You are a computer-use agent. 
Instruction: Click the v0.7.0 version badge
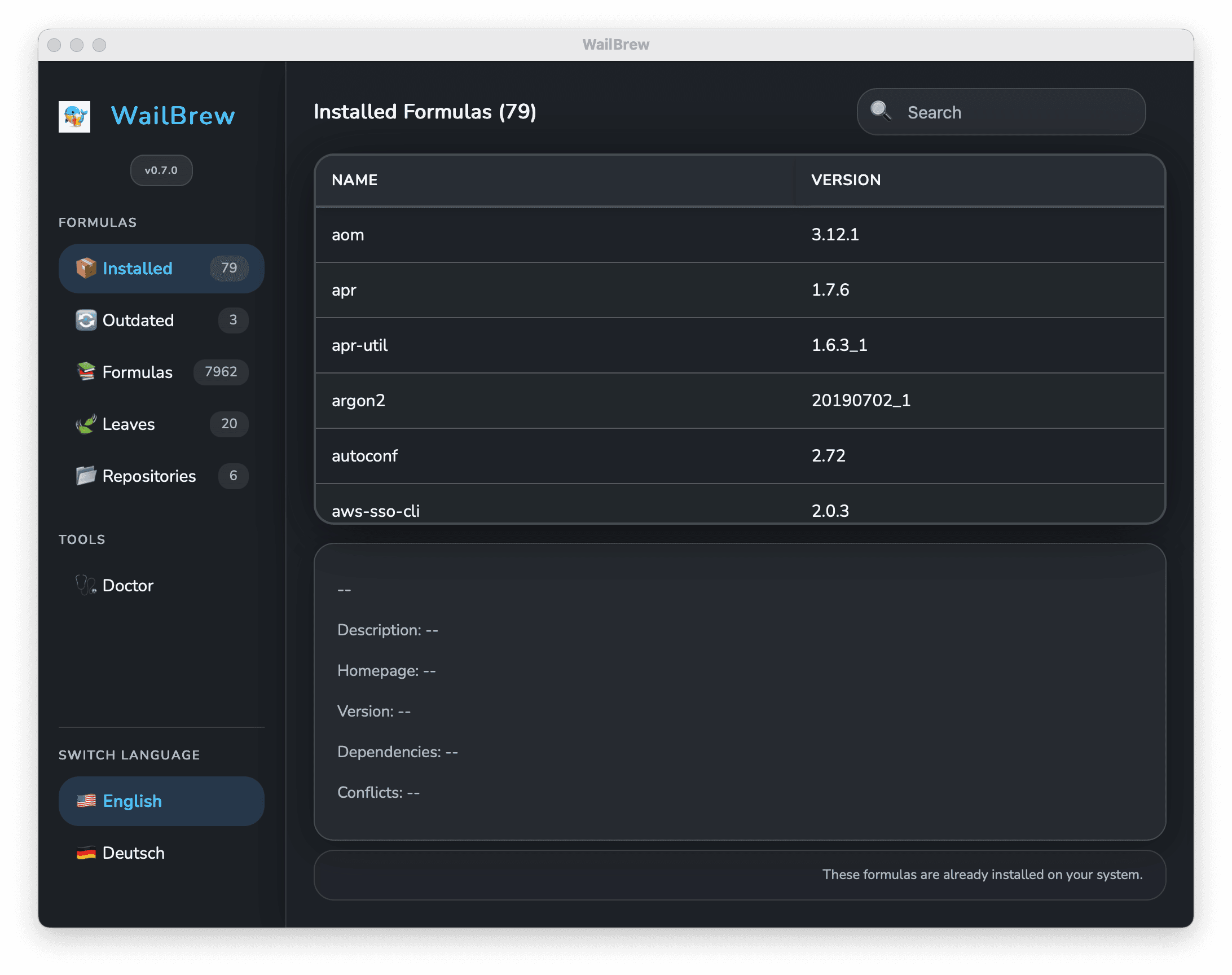[161, 170]
